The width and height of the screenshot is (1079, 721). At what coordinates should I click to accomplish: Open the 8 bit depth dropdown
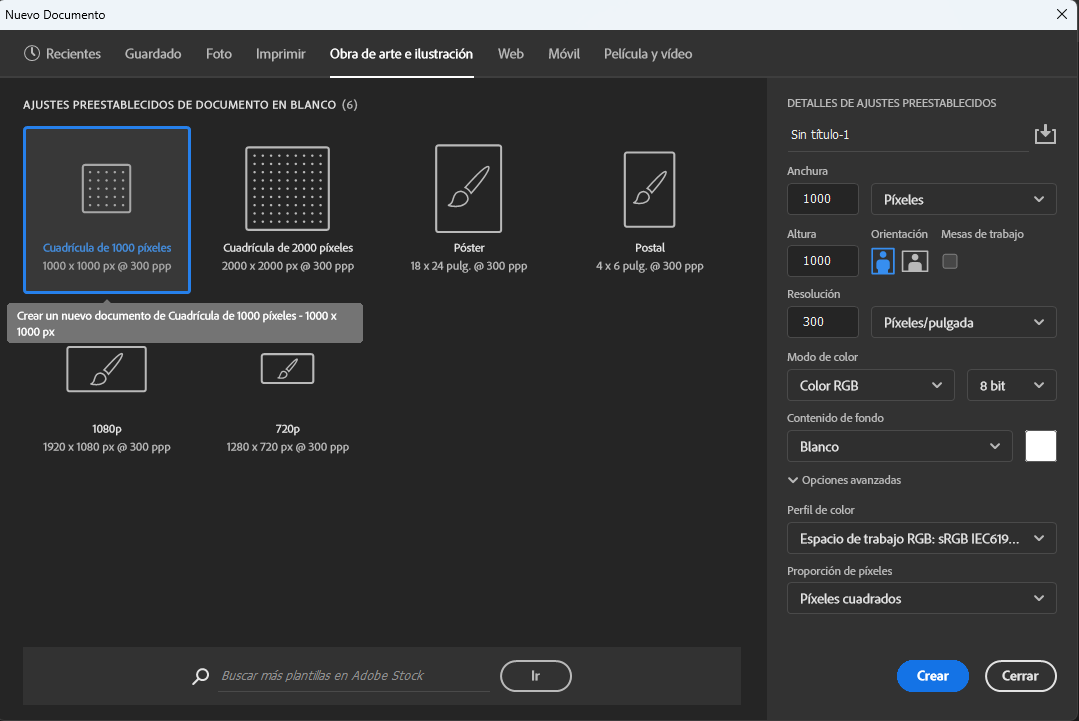click(x=1012, y=385)
